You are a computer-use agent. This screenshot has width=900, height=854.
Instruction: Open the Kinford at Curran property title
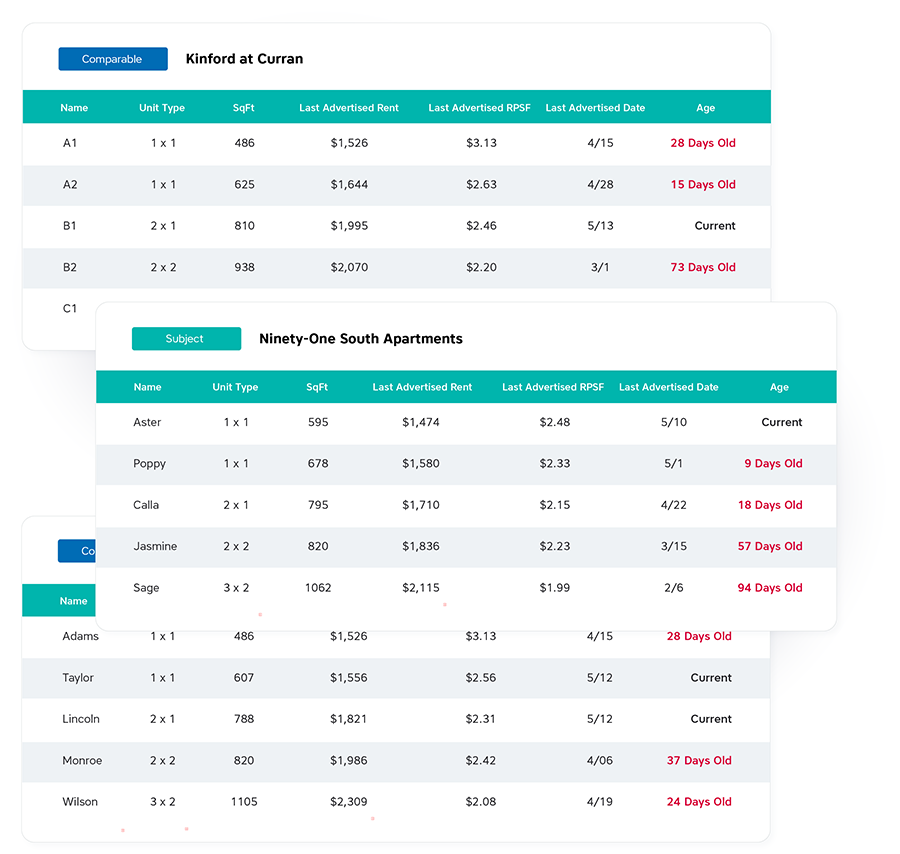tap(244, 59)
